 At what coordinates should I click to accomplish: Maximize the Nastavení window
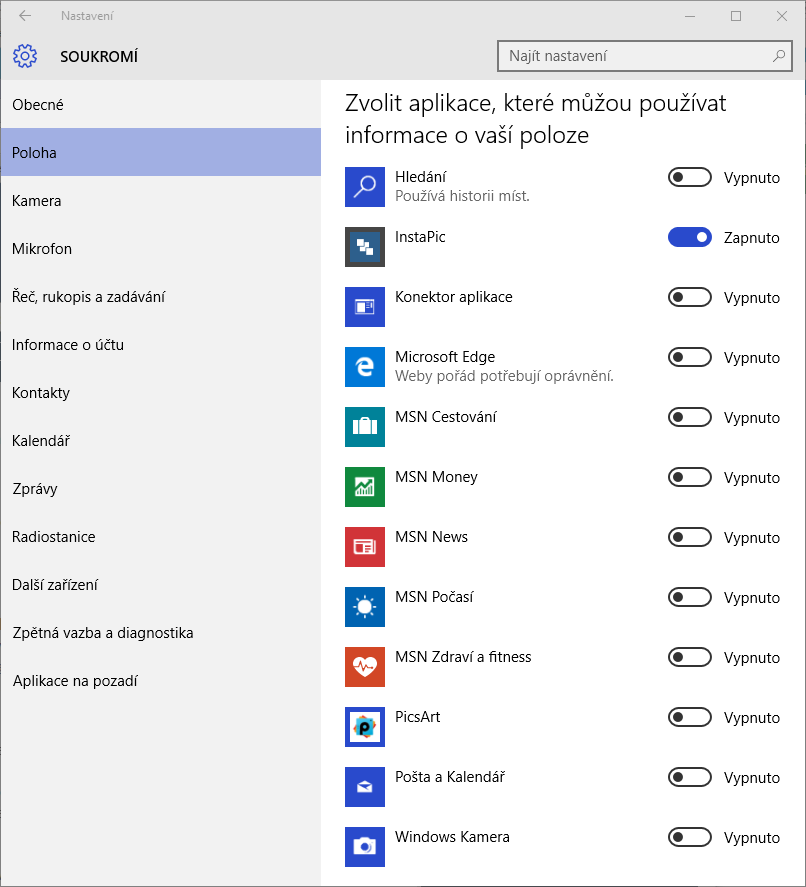tap(736, 16)
